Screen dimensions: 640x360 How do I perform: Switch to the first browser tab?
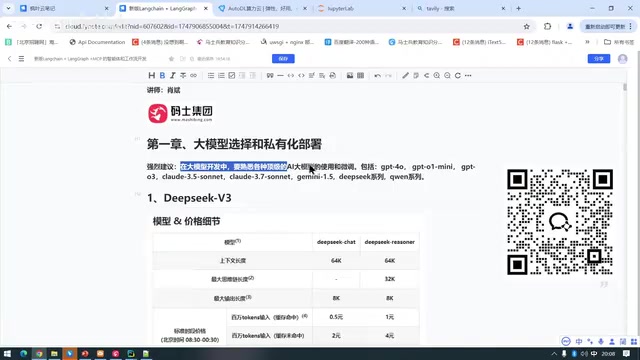(x=64, y=8)
